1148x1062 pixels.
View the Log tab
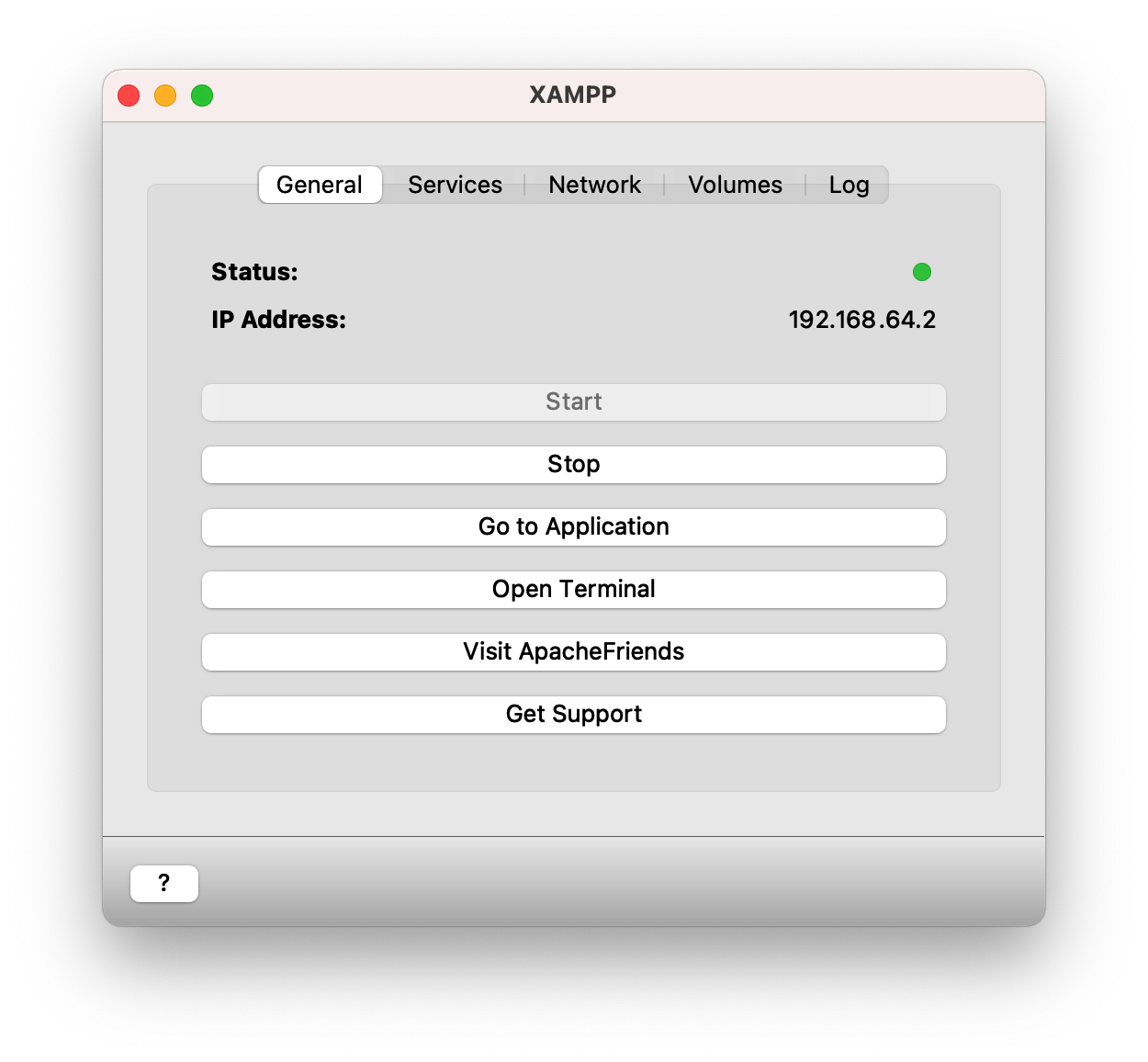(x=849, y=185)
